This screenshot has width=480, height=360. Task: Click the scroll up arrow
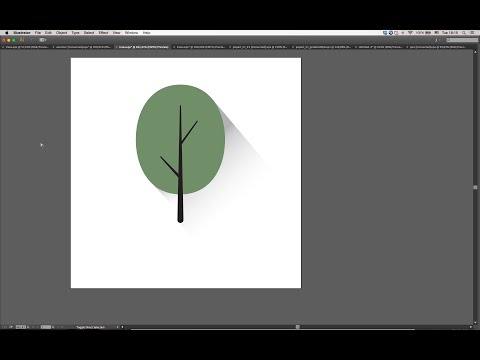pyautogui.click(x=475, y=52)
